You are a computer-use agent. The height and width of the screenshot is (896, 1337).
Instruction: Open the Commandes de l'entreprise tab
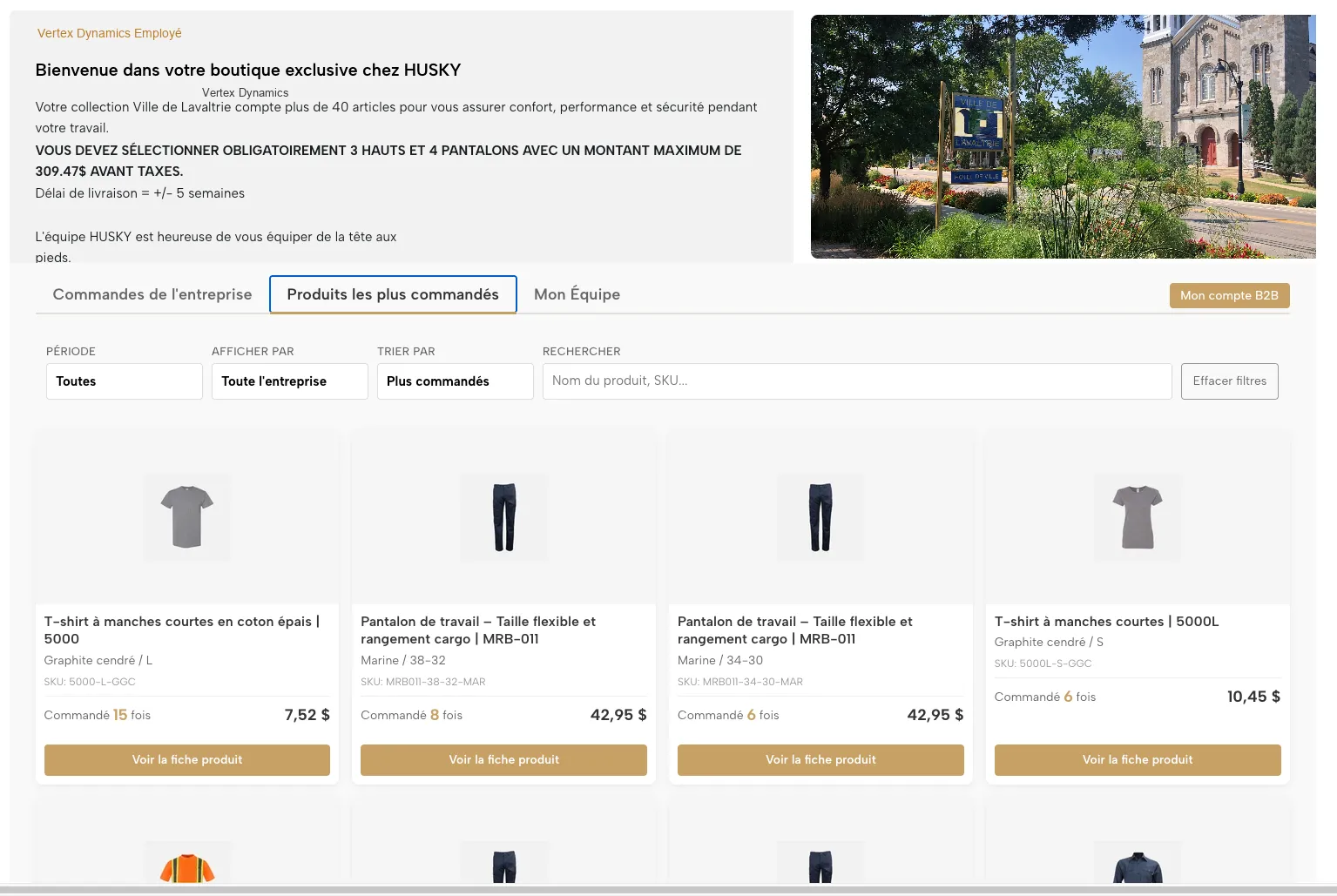tap(152, 294)
